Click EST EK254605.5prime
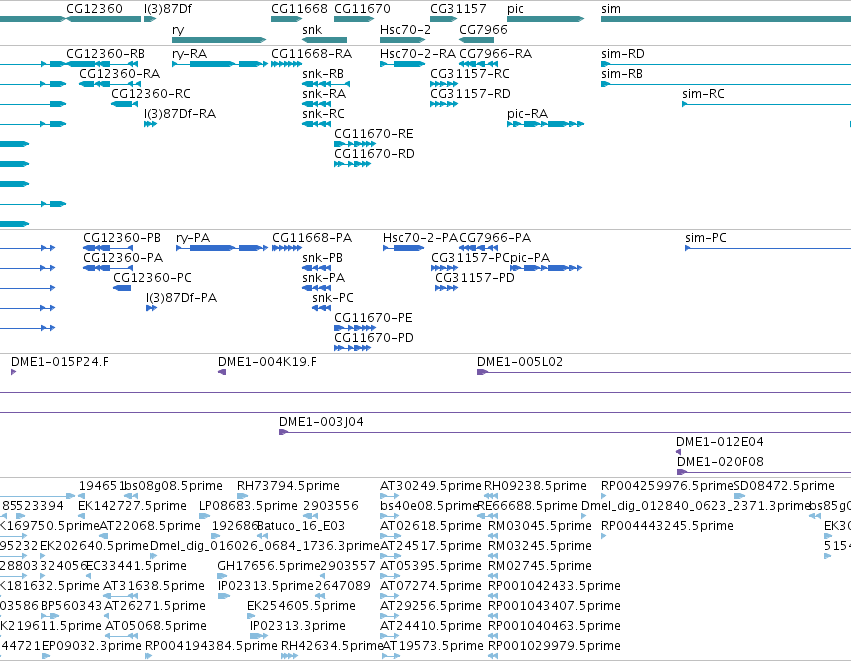Image resolution: width=851 pixels, height=661 pixels. (x=251, y=616)
